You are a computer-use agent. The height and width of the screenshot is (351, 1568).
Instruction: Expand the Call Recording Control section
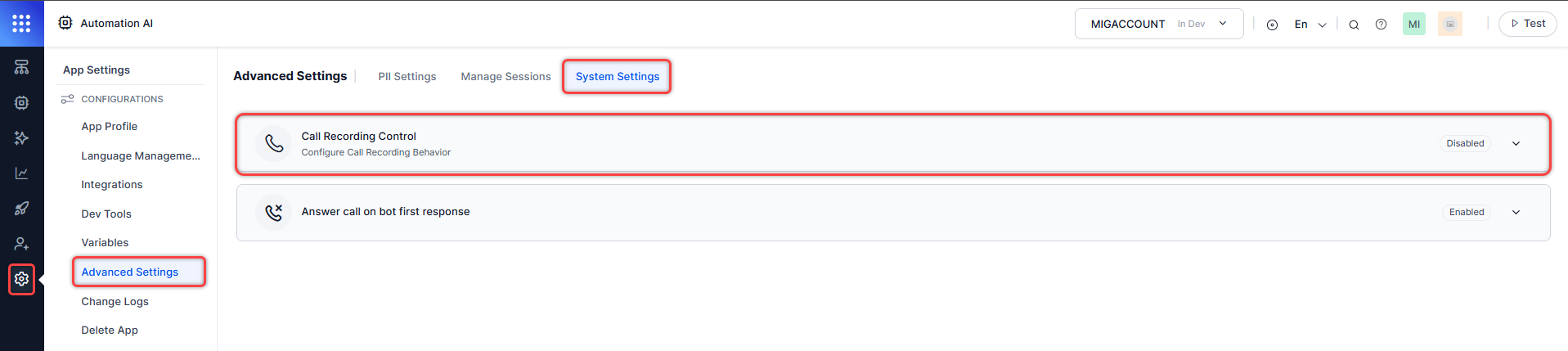point(1516,144)
